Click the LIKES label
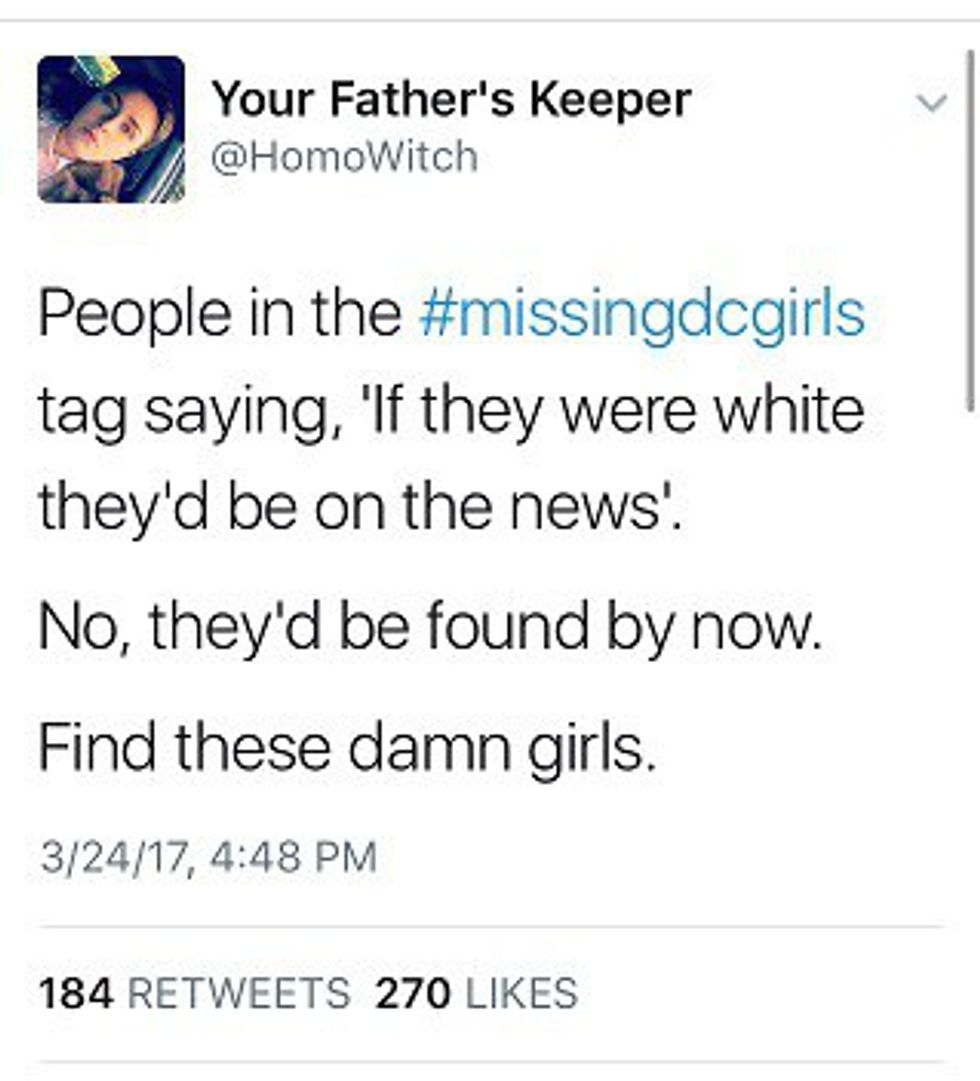The width and height of the screenshot is (980, 1081). point(522,993)
